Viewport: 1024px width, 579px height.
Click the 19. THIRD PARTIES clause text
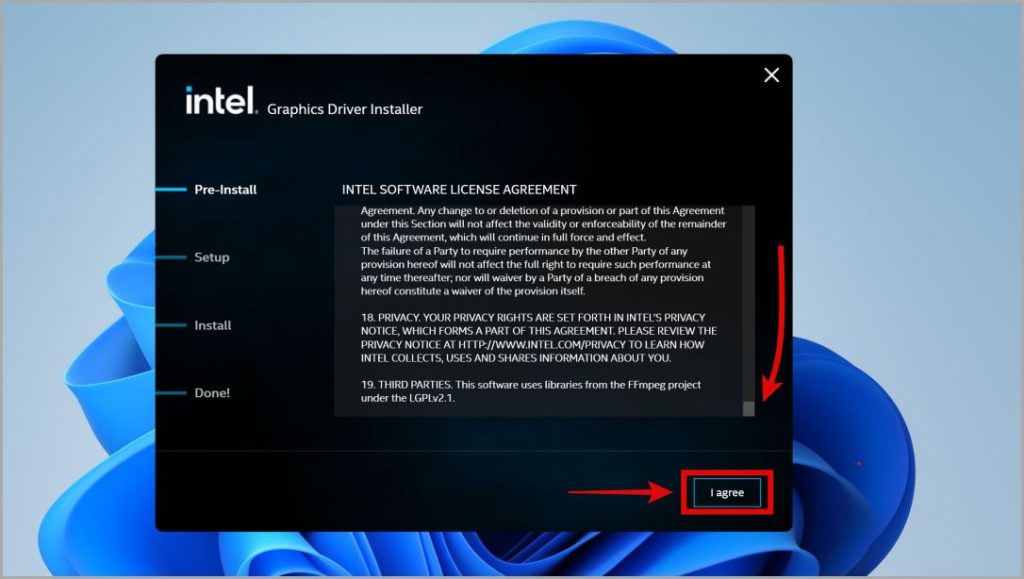530,391
